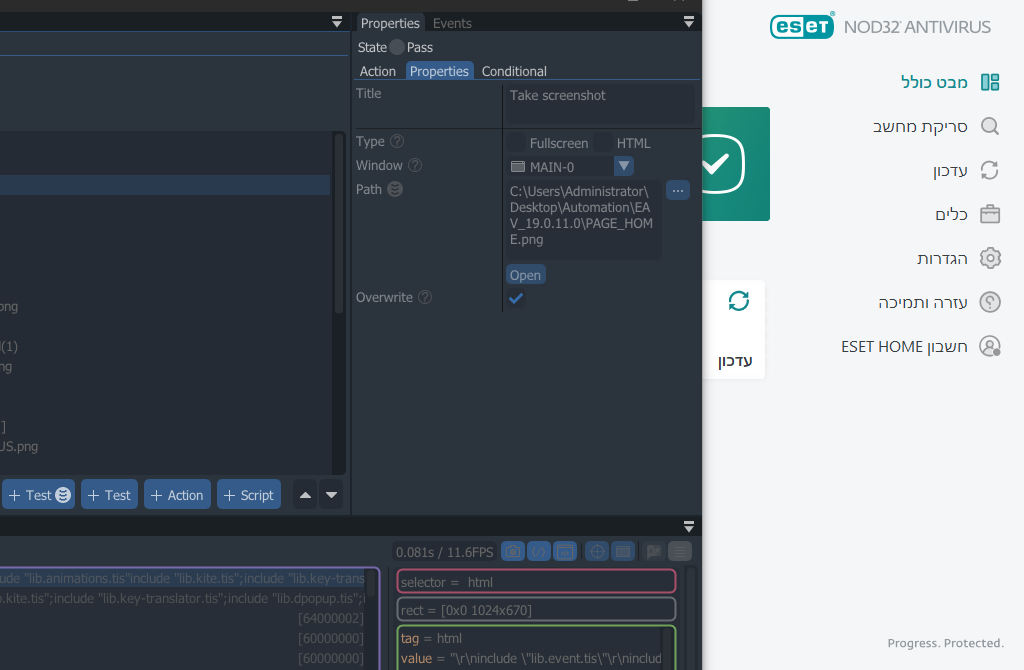Uncheck the Overwrite checkbox
This screenshot has height=670, width=1024.
pyautogui.click(x=516, y=298)
